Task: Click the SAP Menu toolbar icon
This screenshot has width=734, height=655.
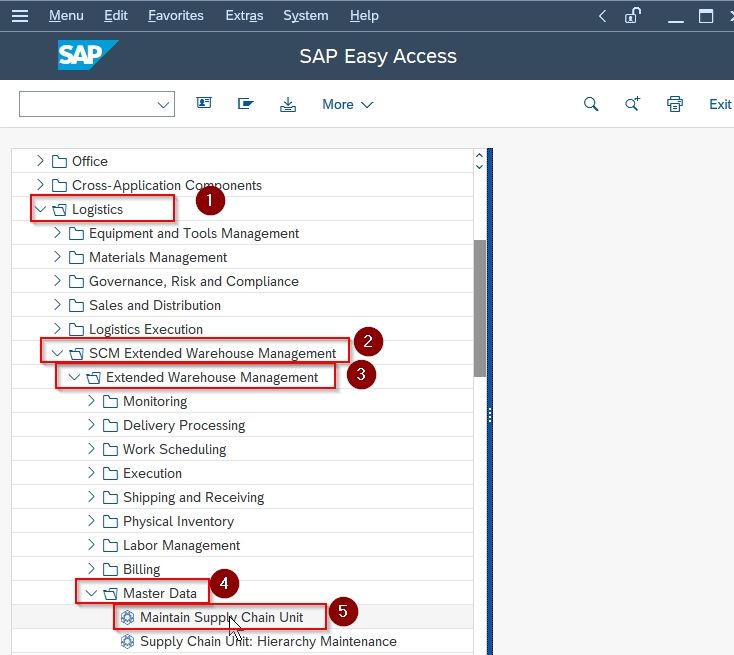Action: [x=204, y=103]
